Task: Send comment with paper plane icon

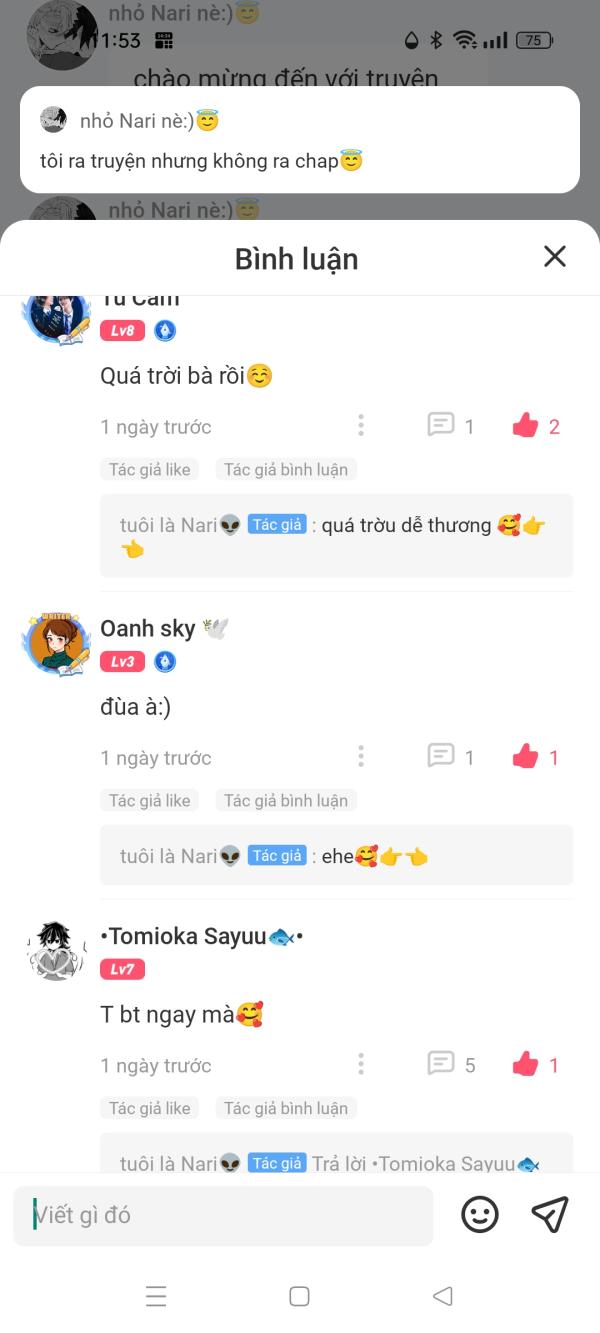Action: 550,1215
